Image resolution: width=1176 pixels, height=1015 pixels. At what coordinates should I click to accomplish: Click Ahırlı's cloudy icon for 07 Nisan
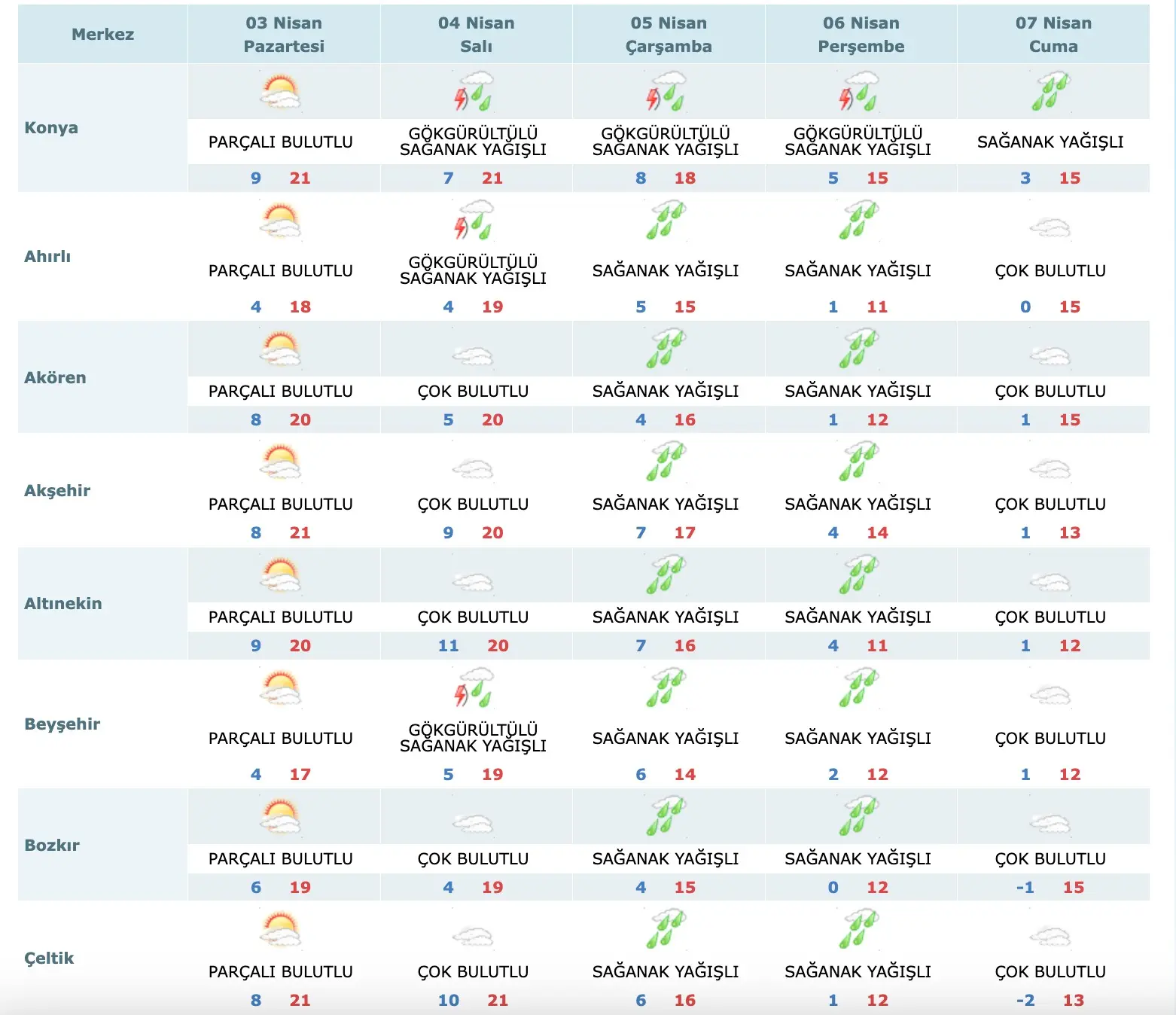pos(1050,227)
